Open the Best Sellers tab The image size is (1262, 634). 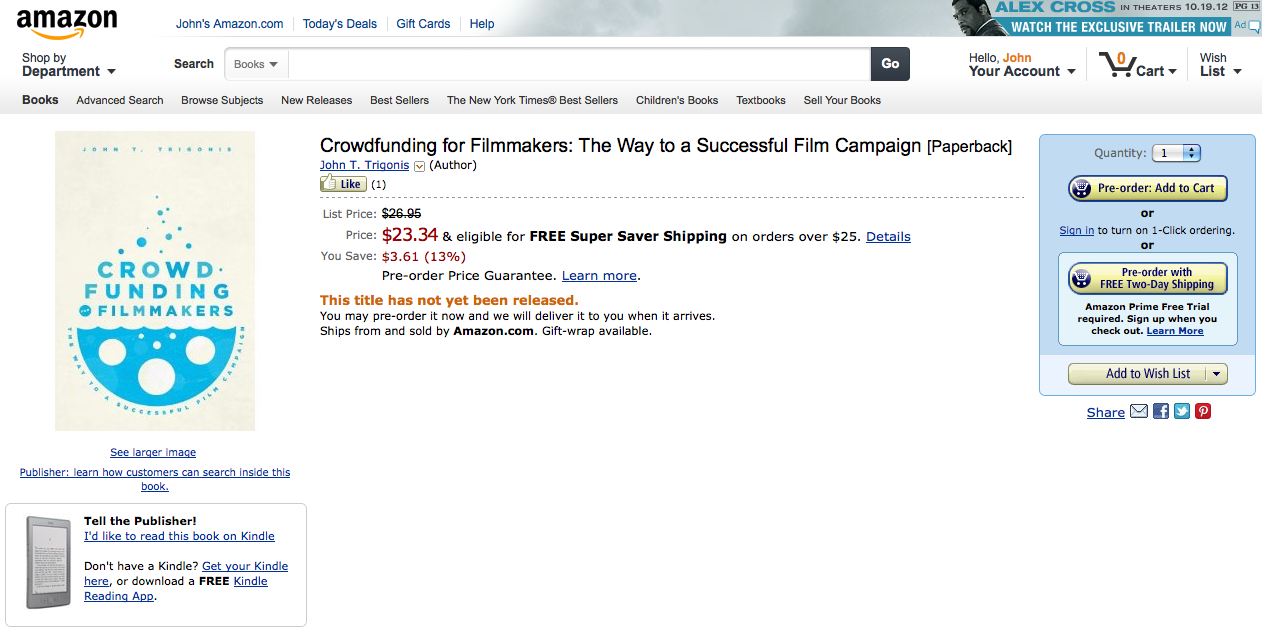click(x=399, y=100)
